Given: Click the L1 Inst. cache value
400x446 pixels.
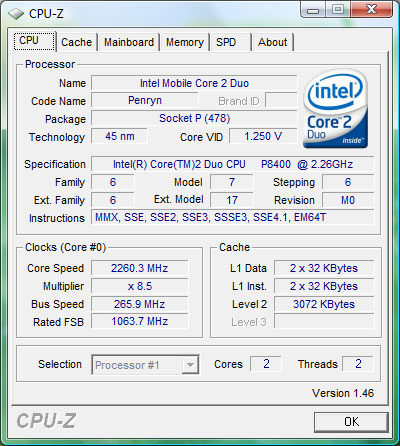Looking at the screenshot, I should coord(324,286).
